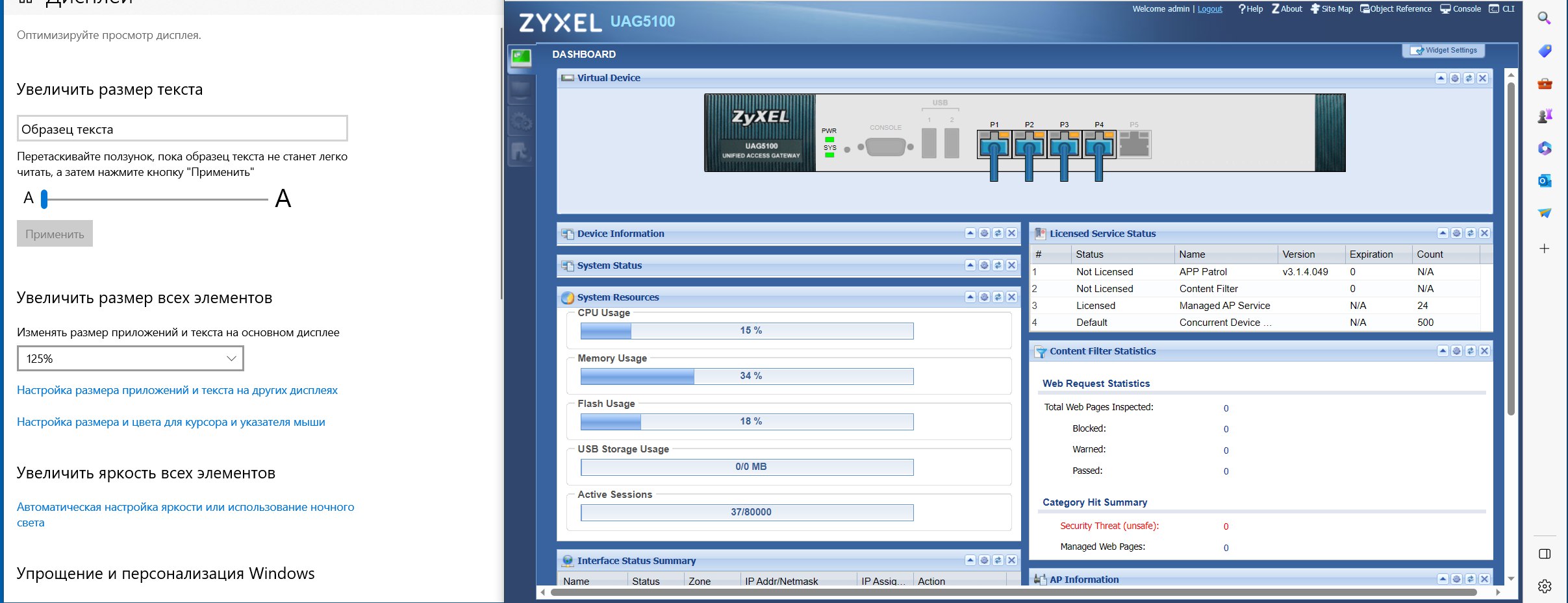Screen dimensions: 1568x603
Task: Open settings gear of Licensed Service Status widget
Action: [1456, 234]
